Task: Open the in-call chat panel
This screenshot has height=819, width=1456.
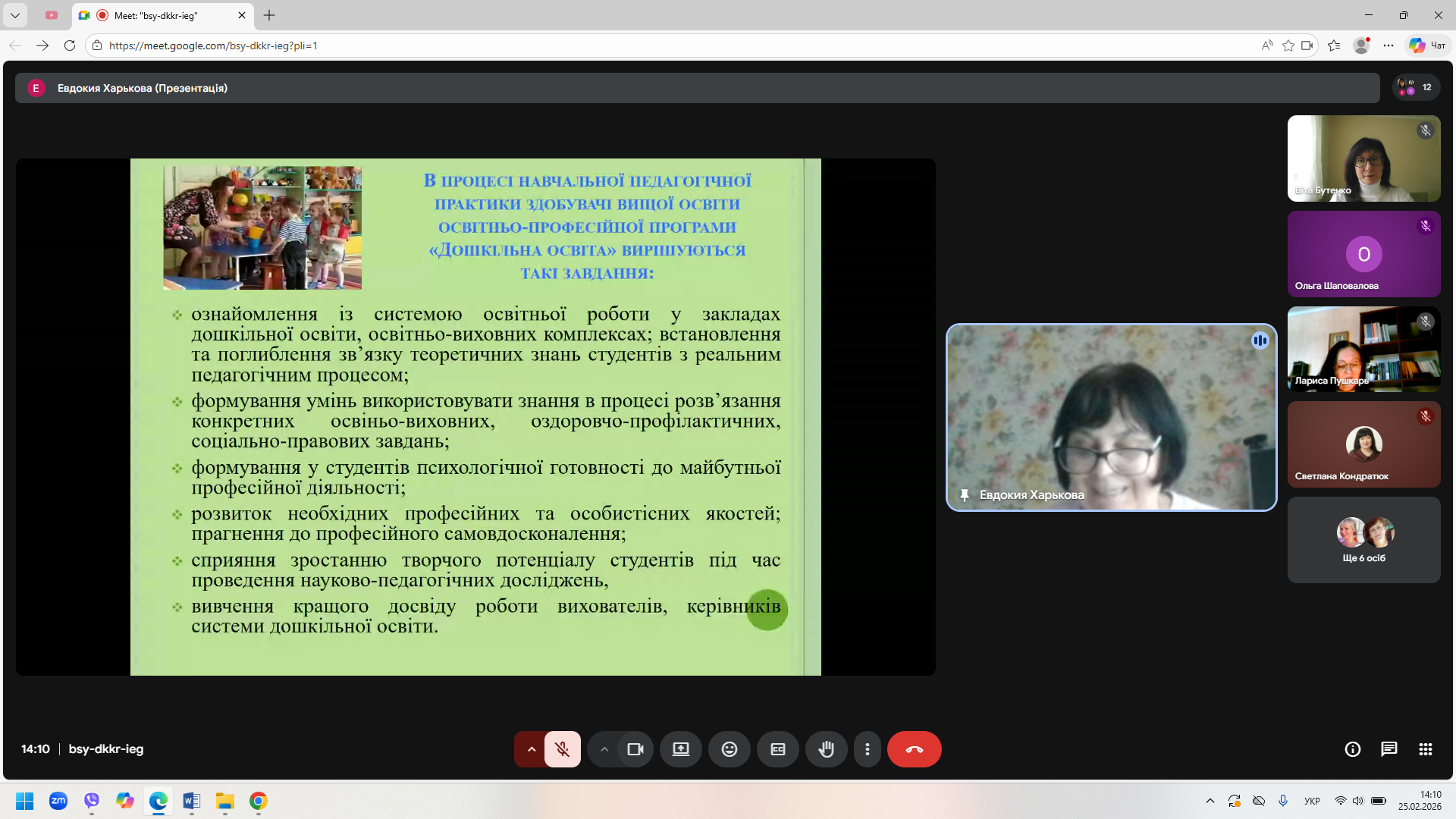Action: tap(1389, 749)
